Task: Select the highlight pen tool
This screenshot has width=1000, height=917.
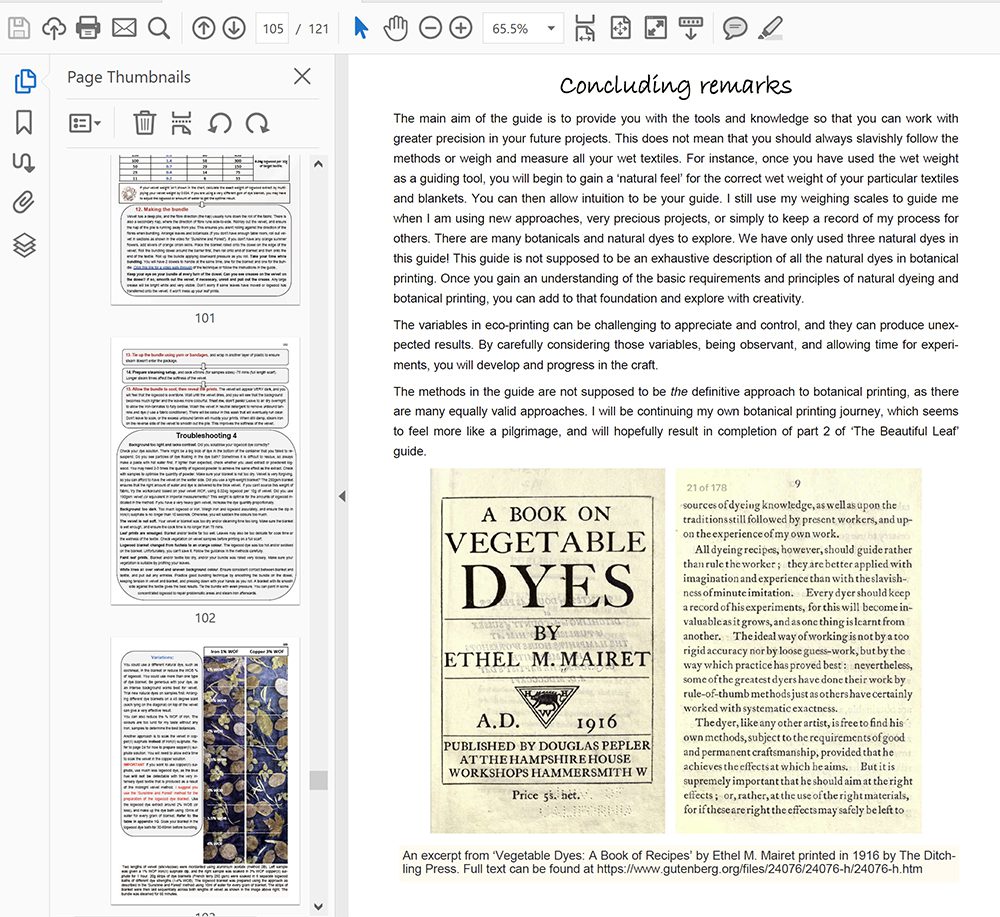Action: click(x=770, y=28)
